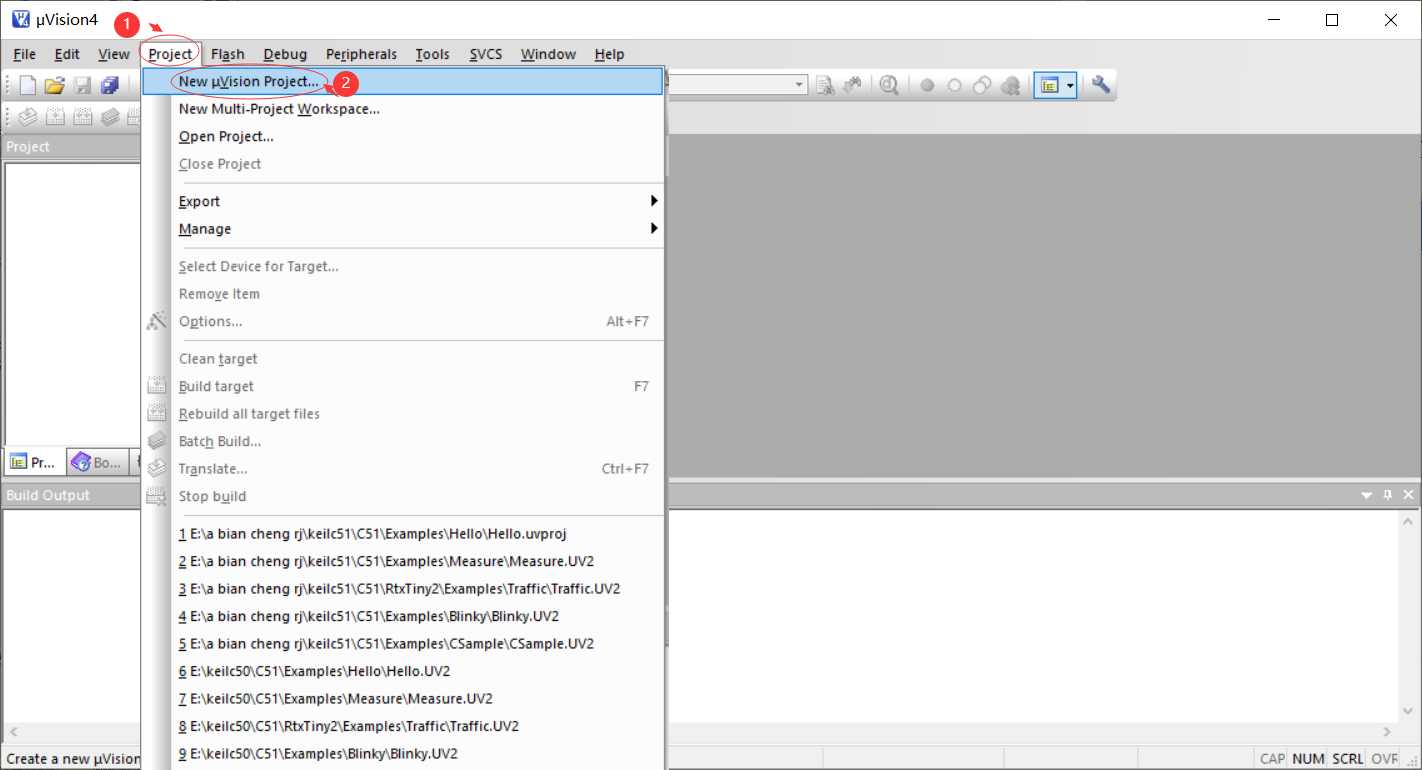Click Build Output scrollbar right arrow
Screen dimensions: 1422x770
[1386, 732]
